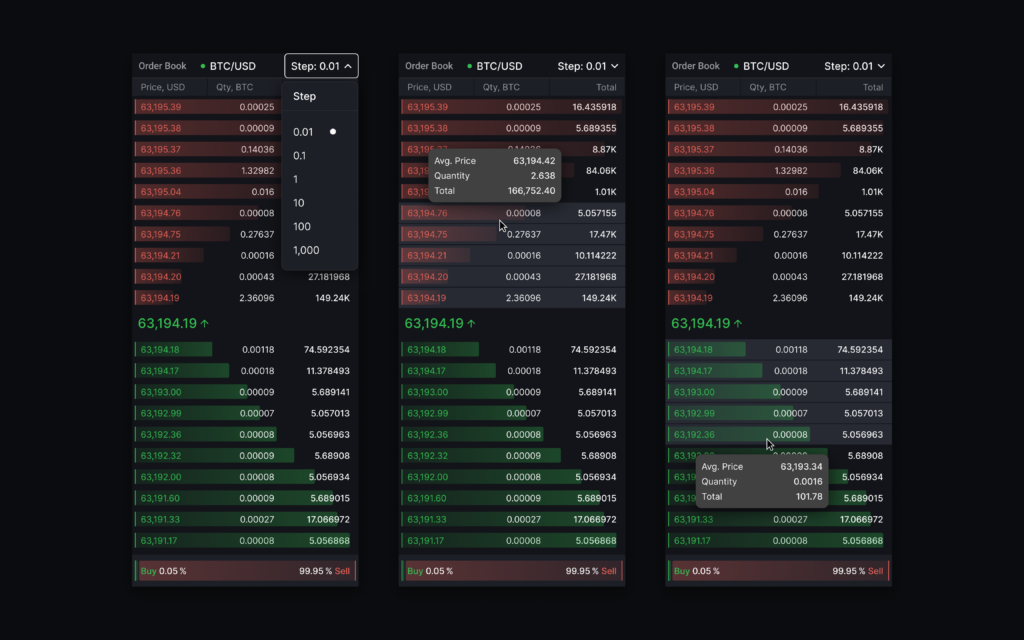
Task: Click the Buy/Sell ratio bar in left order book
Action: tap(246, 571)
